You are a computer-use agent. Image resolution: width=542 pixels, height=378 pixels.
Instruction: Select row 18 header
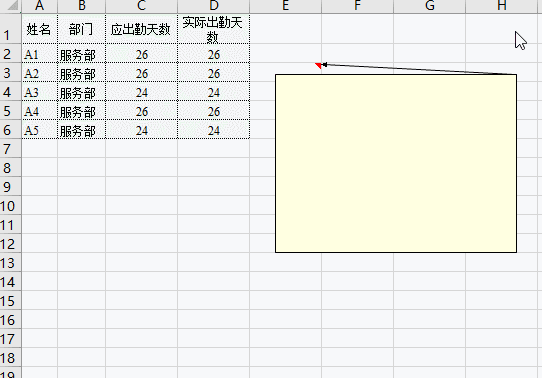(10, 357)
